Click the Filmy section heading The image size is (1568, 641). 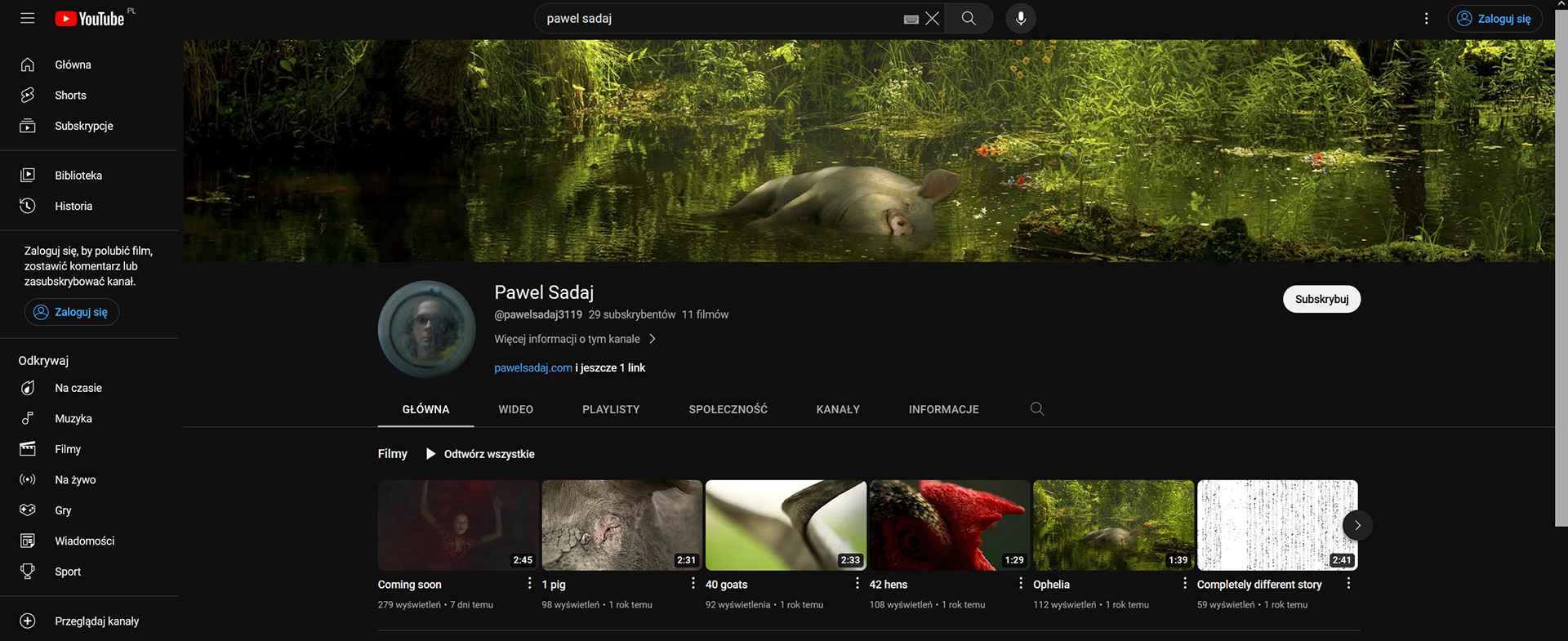click(392, 454)
